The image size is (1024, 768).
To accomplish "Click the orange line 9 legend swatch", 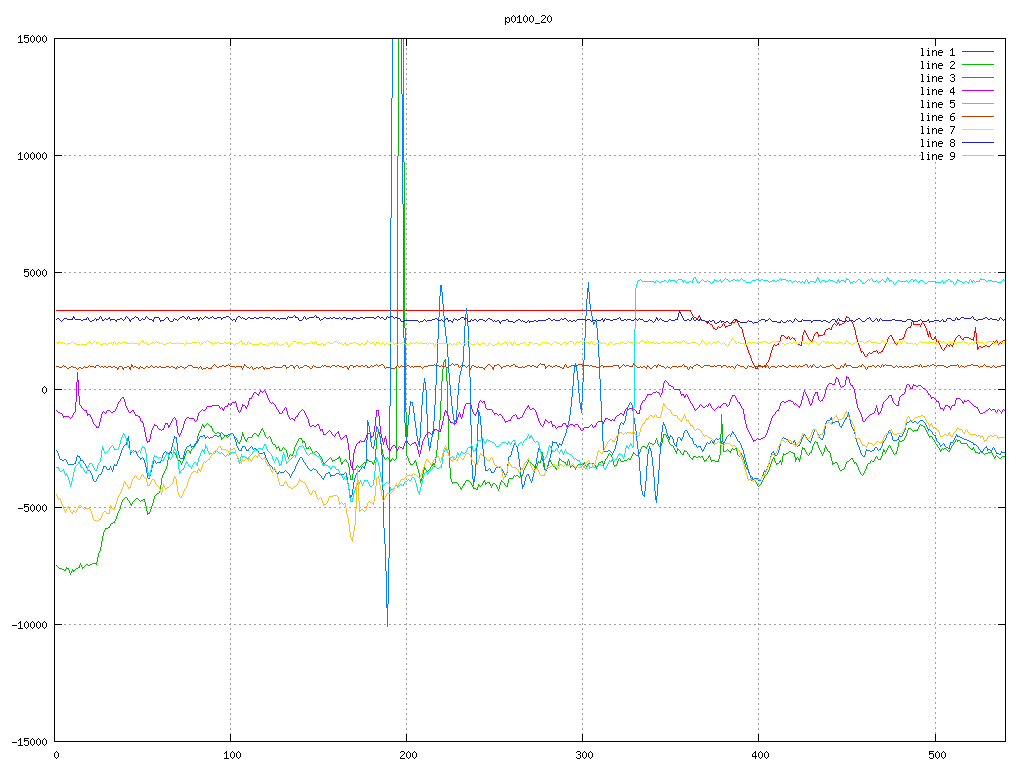I will coord(978,155).
